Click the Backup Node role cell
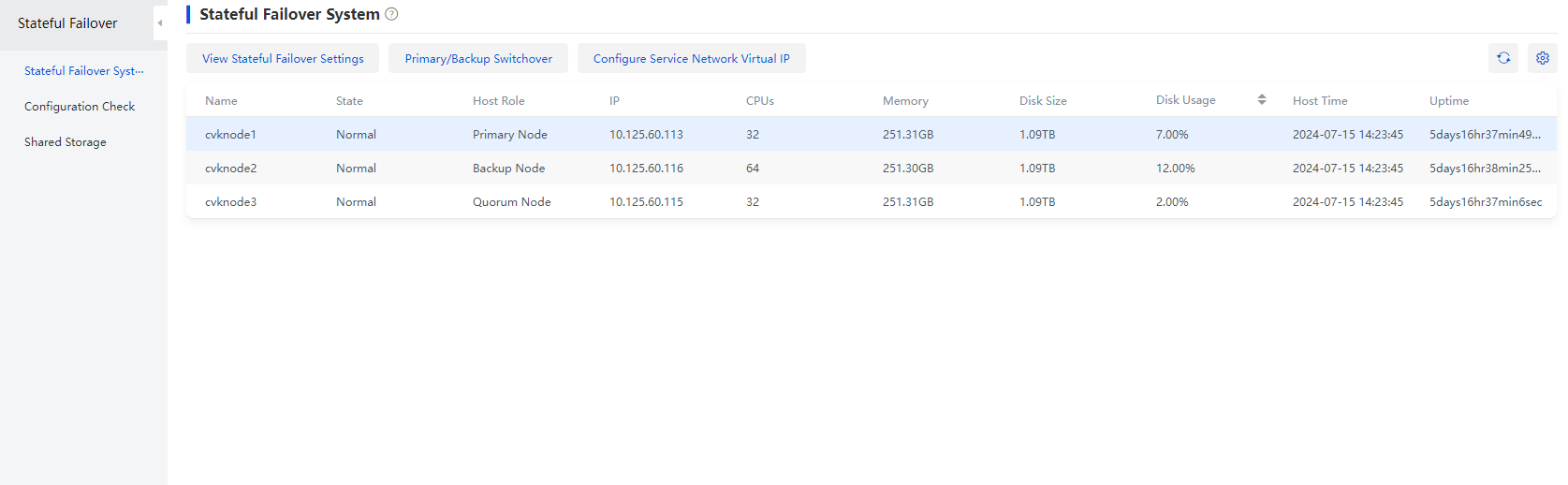 point(508,168)
